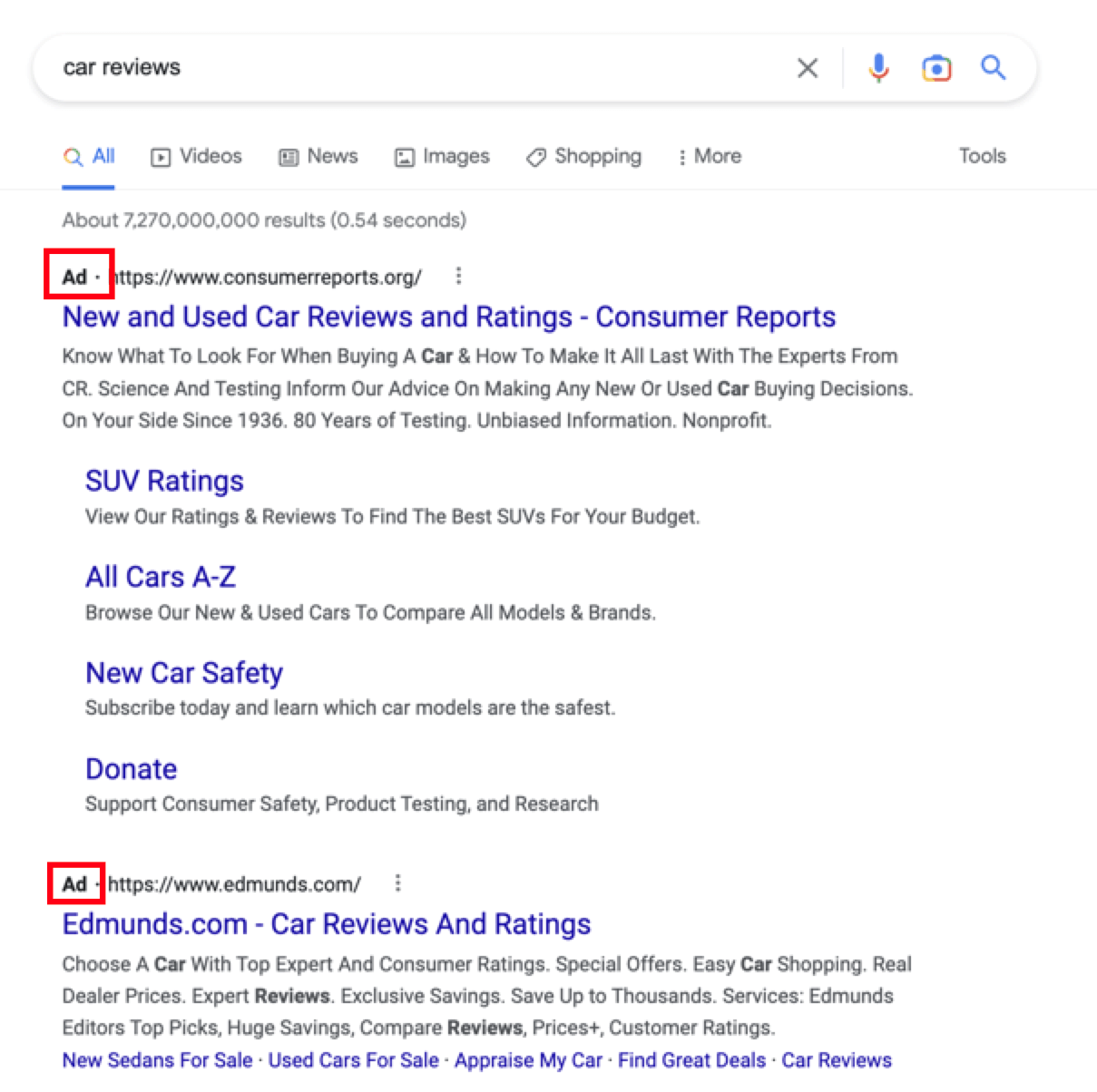Open 'New and Used Car Reviews and Ratings' result
Viewport: 1097px width, 1092px height.
click(449, 317)
